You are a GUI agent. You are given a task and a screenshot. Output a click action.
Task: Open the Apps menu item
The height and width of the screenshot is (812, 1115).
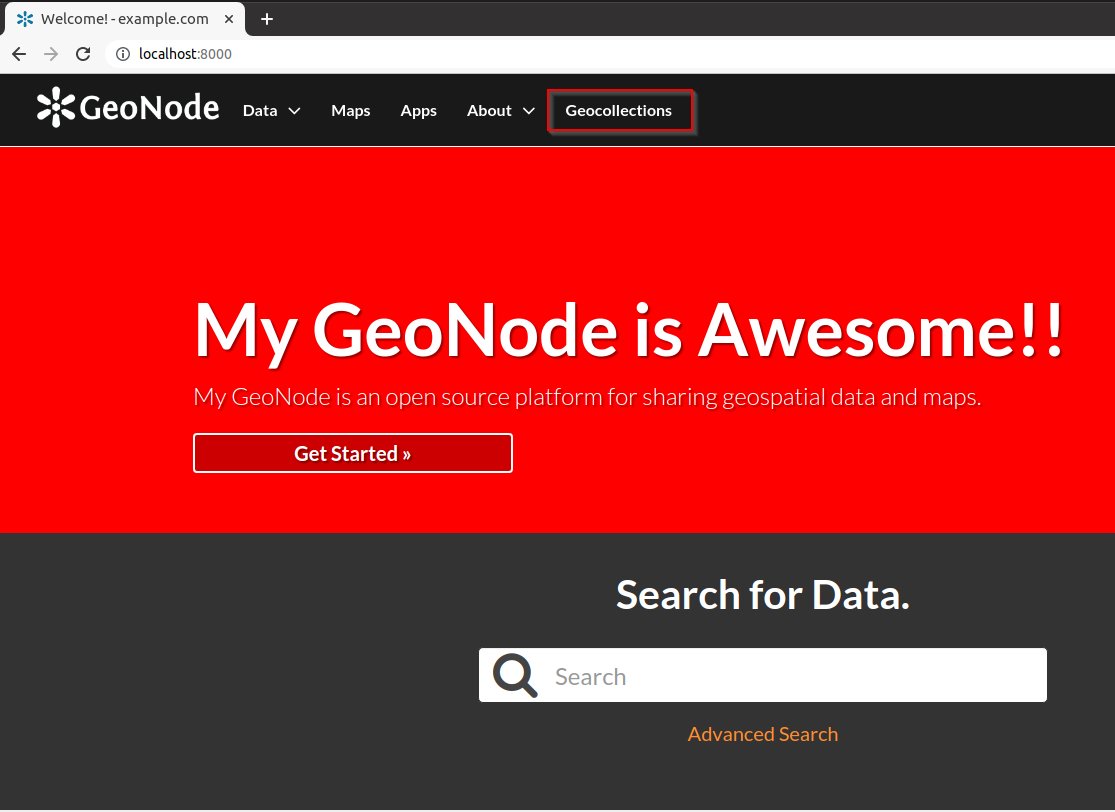coord(418,111)
